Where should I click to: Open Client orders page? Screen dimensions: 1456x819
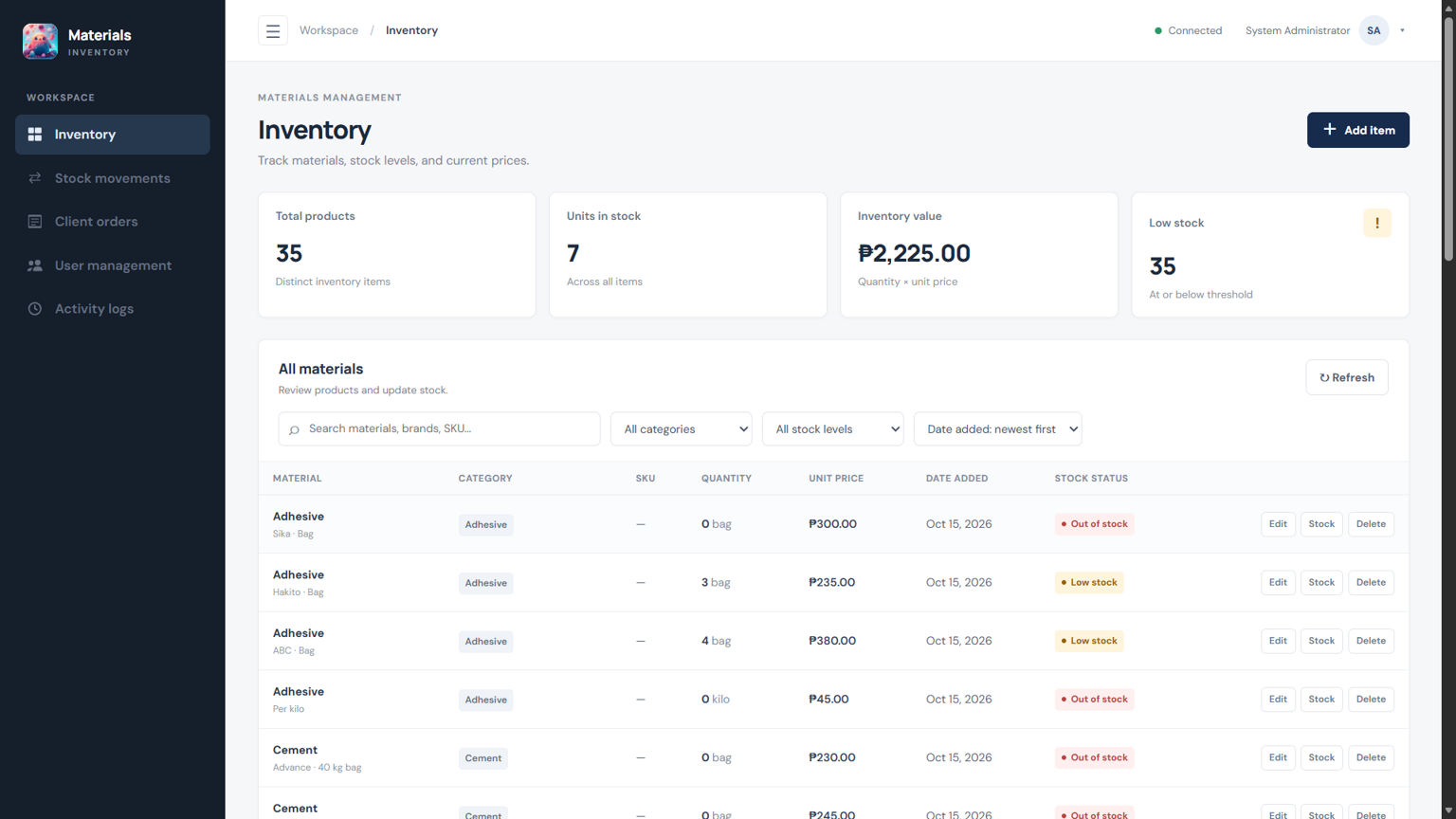(x=113, y=222)
